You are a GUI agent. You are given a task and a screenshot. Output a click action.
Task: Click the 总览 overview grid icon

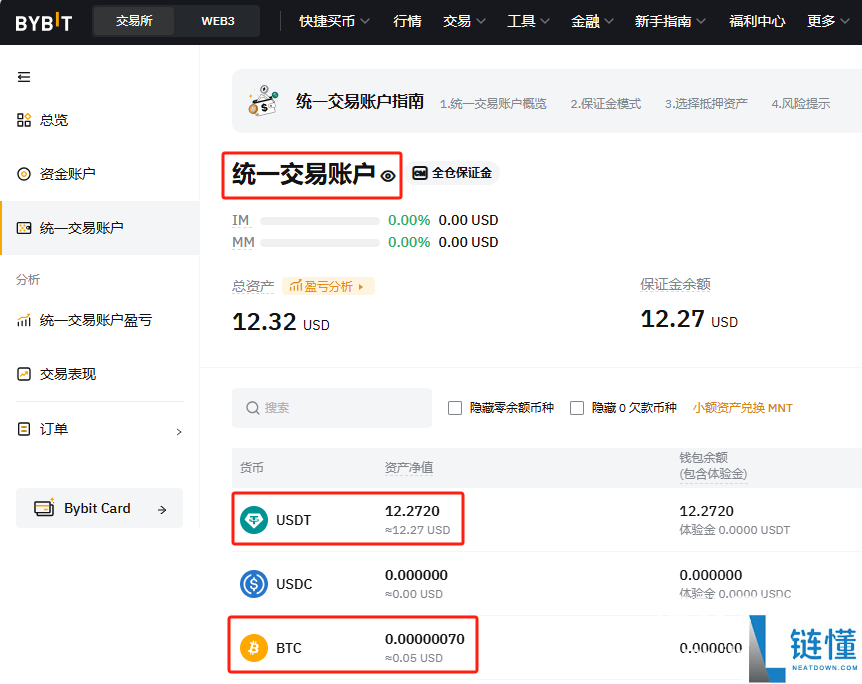tap(24, 120)
